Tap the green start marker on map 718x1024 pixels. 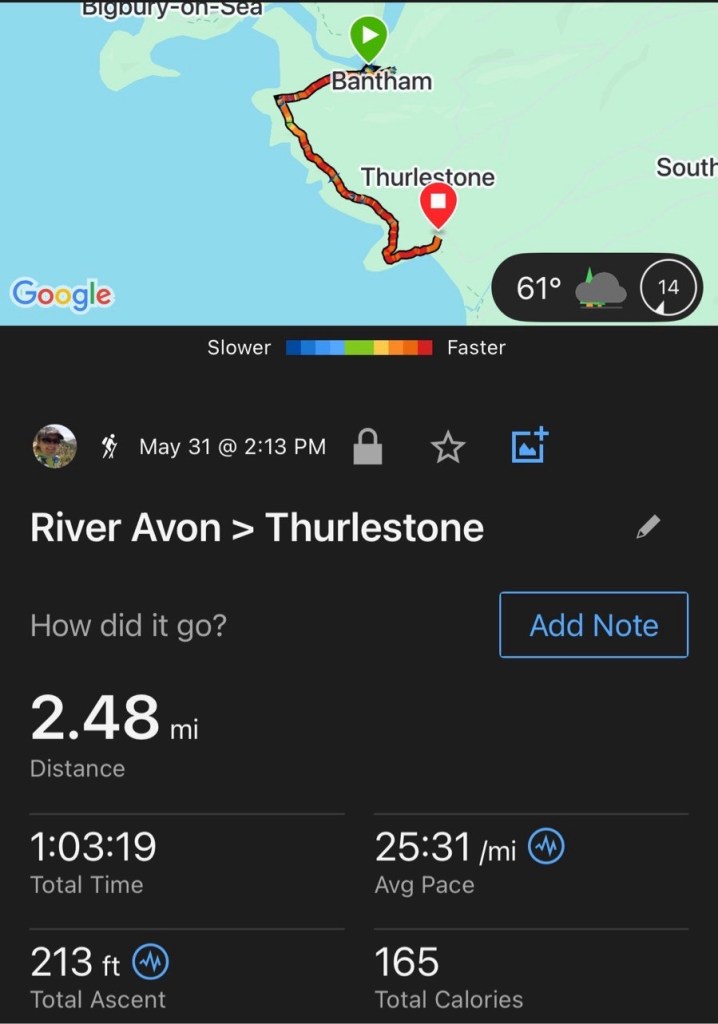368,40
